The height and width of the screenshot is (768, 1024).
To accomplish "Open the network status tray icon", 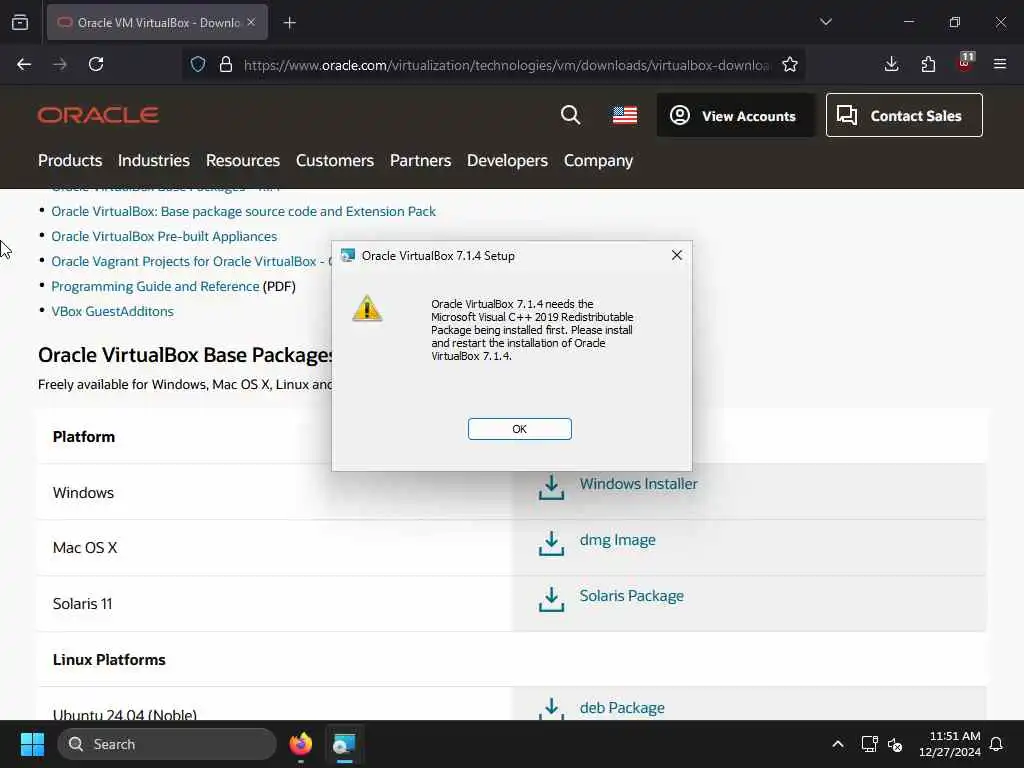I will (869, 744).
